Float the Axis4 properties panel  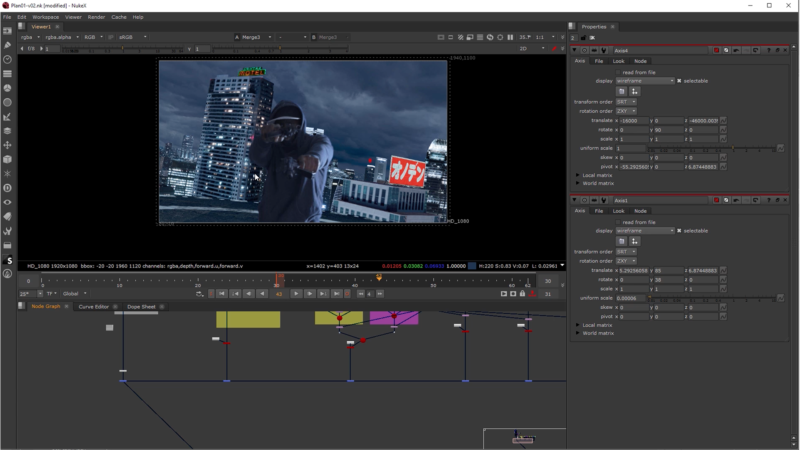[778, 51]
